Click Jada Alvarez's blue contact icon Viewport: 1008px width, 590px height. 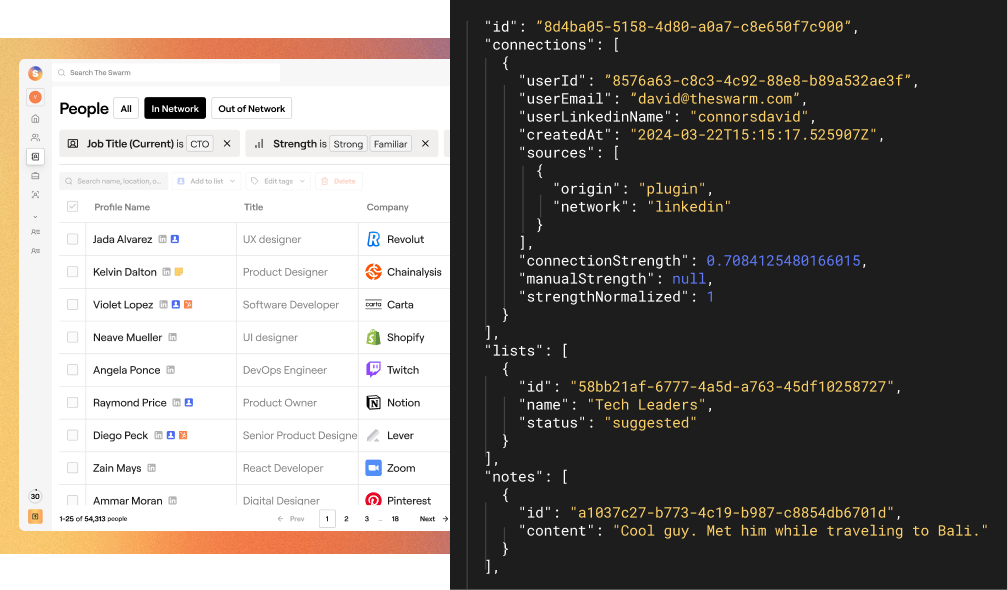(175, 239)
